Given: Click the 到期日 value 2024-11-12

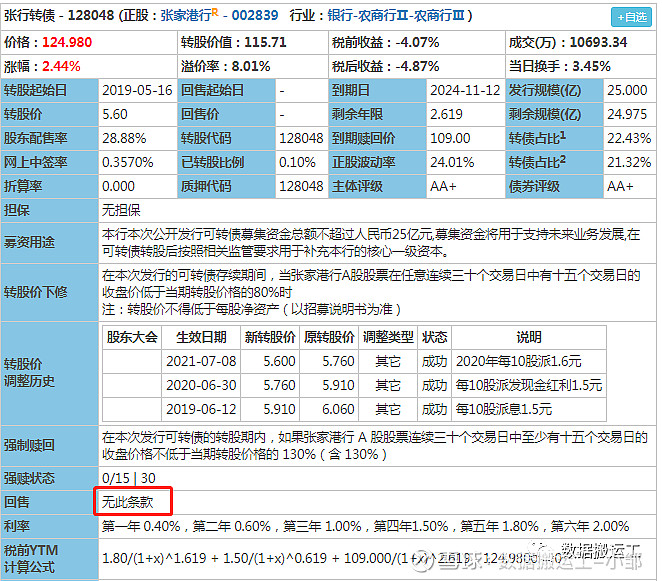Looking at the screenshot, I should click(465, 90).
